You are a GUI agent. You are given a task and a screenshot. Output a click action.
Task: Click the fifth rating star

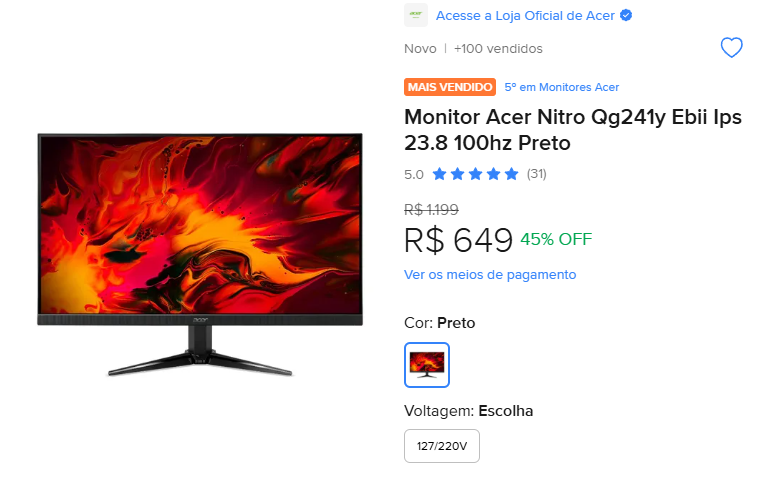coord(511,174)
